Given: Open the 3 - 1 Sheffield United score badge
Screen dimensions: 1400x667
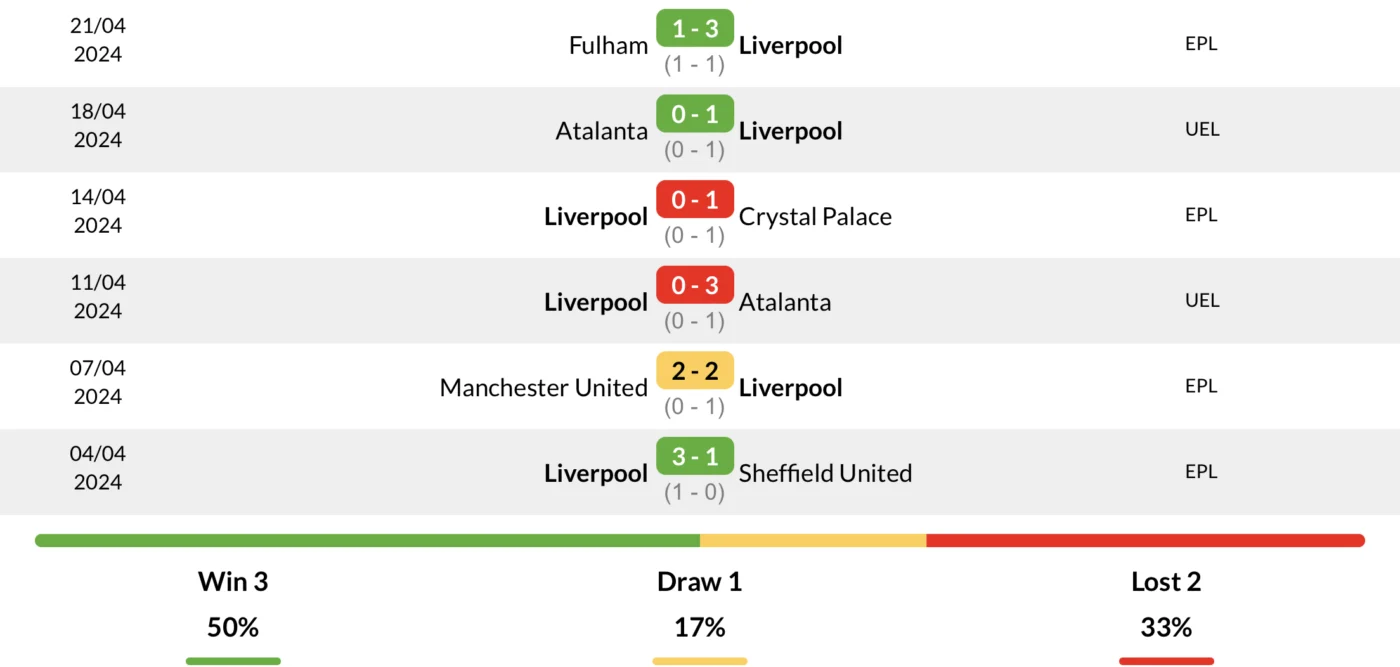Looking at the screenshot, I should tap(695, 457).
